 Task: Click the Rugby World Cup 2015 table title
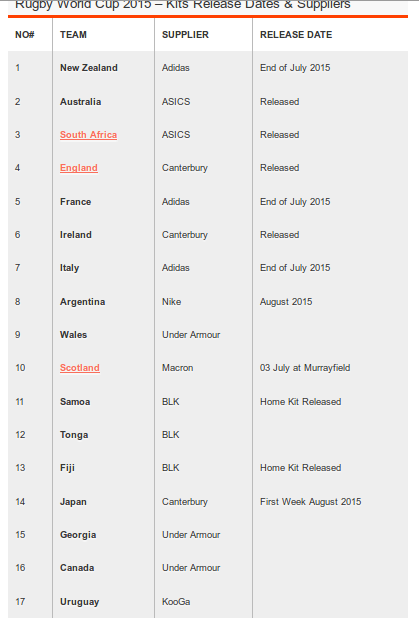pos(182,5)
